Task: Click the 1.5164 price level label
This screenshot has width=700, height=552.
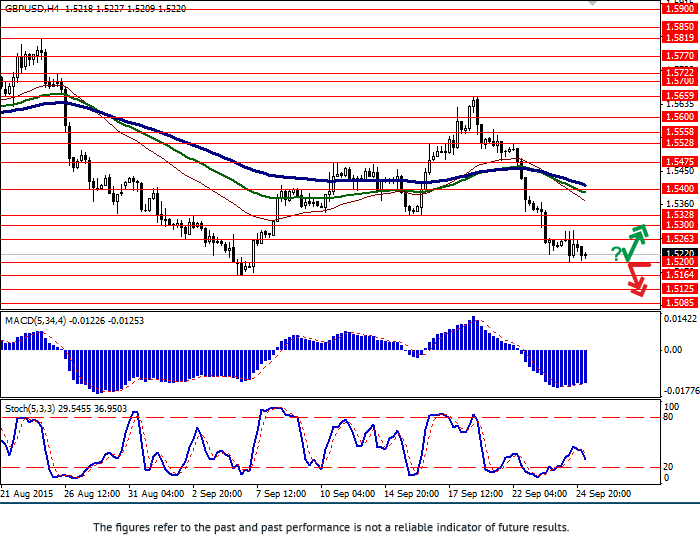Action: (x=680, y=275)
